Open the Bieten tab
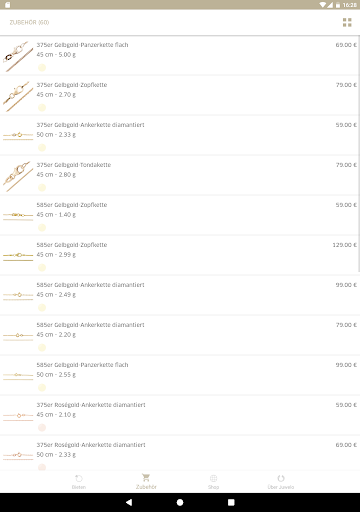 [x=79, y=482]
